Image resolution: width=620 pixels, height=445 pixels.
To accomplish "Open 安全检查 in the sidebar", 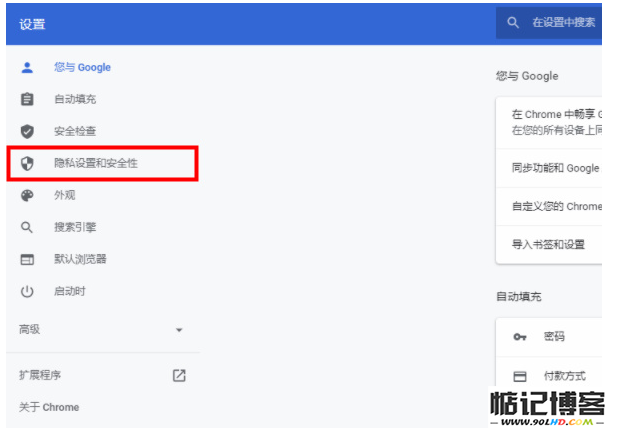I will tap(75, 131).
